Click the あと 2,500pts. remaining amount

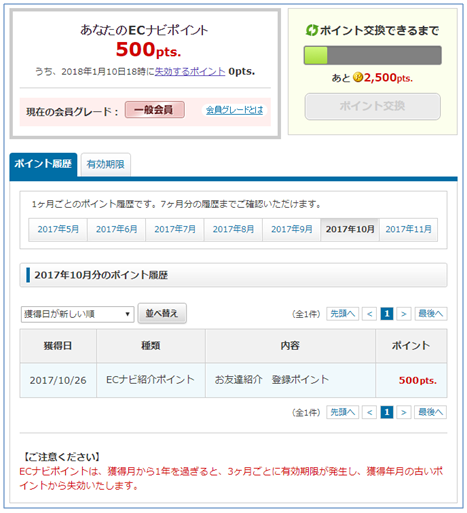coord(372,78)
